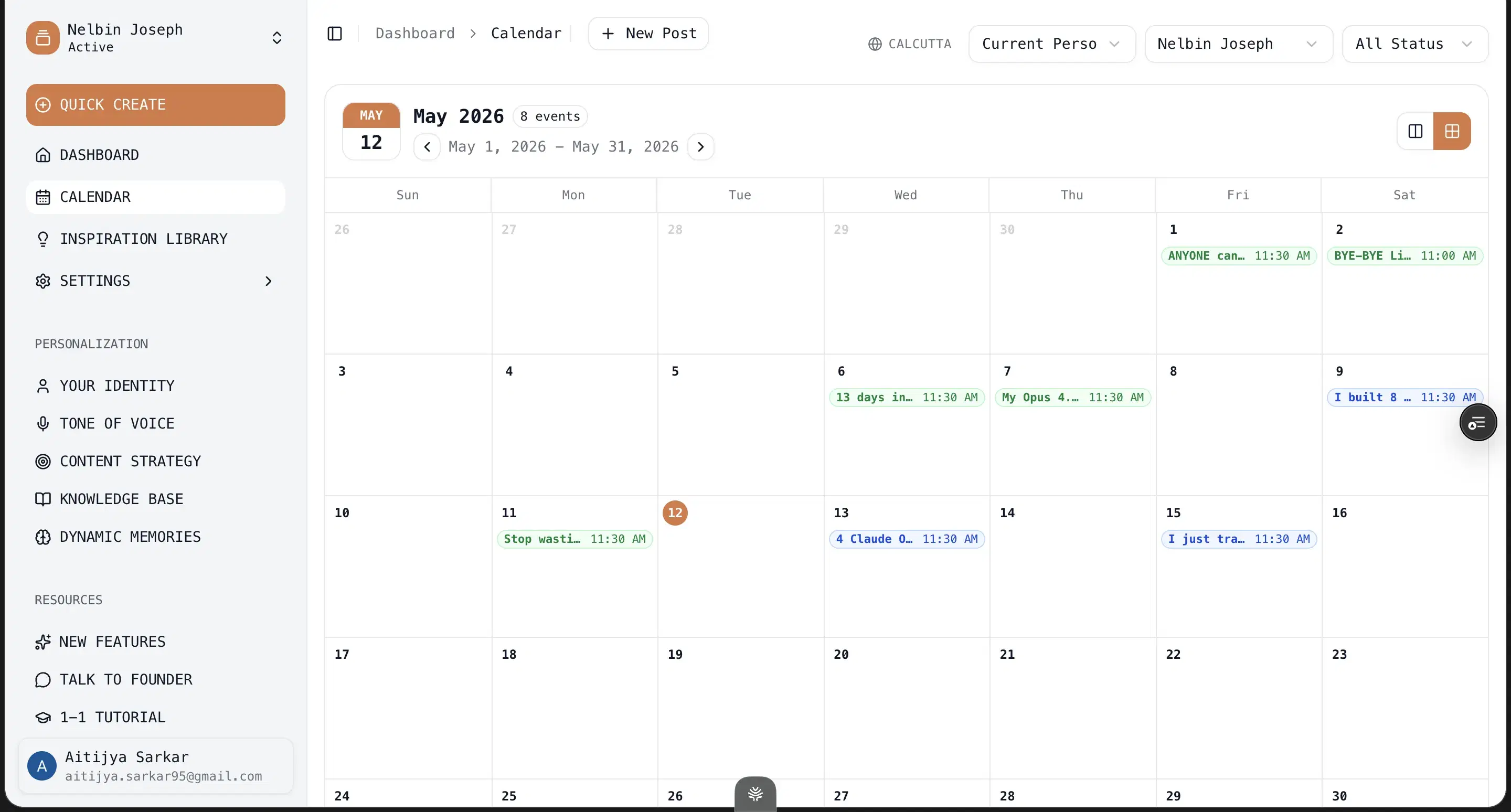Open the 'My Opus 4.…' event on May 7
Viewport: 1511px width, 812px height.
(x=1072, y=398)
